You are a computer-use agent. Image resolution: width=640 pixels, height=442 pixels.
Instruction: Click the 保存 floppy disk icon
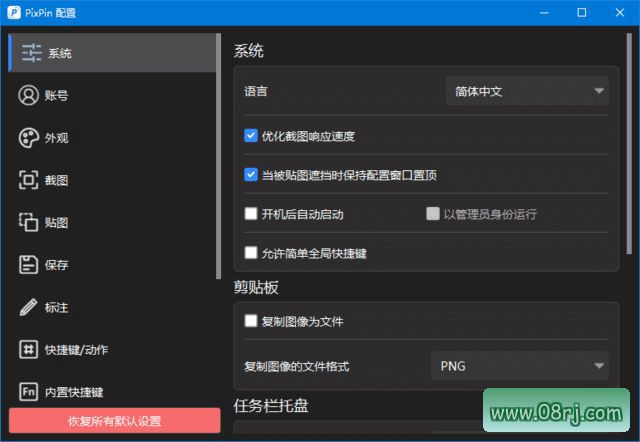pos(28,265)
